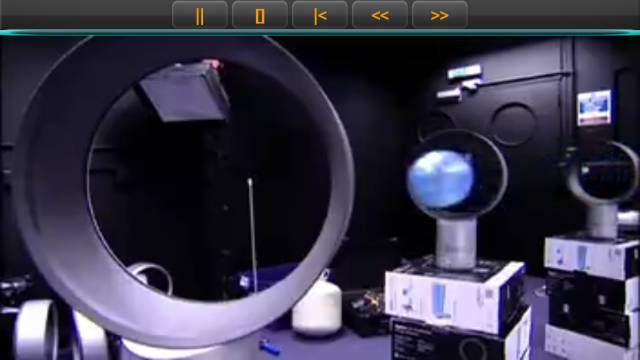Stop the video with the square icon
This screenshot has width=640, height=360.
pos(260,15)
